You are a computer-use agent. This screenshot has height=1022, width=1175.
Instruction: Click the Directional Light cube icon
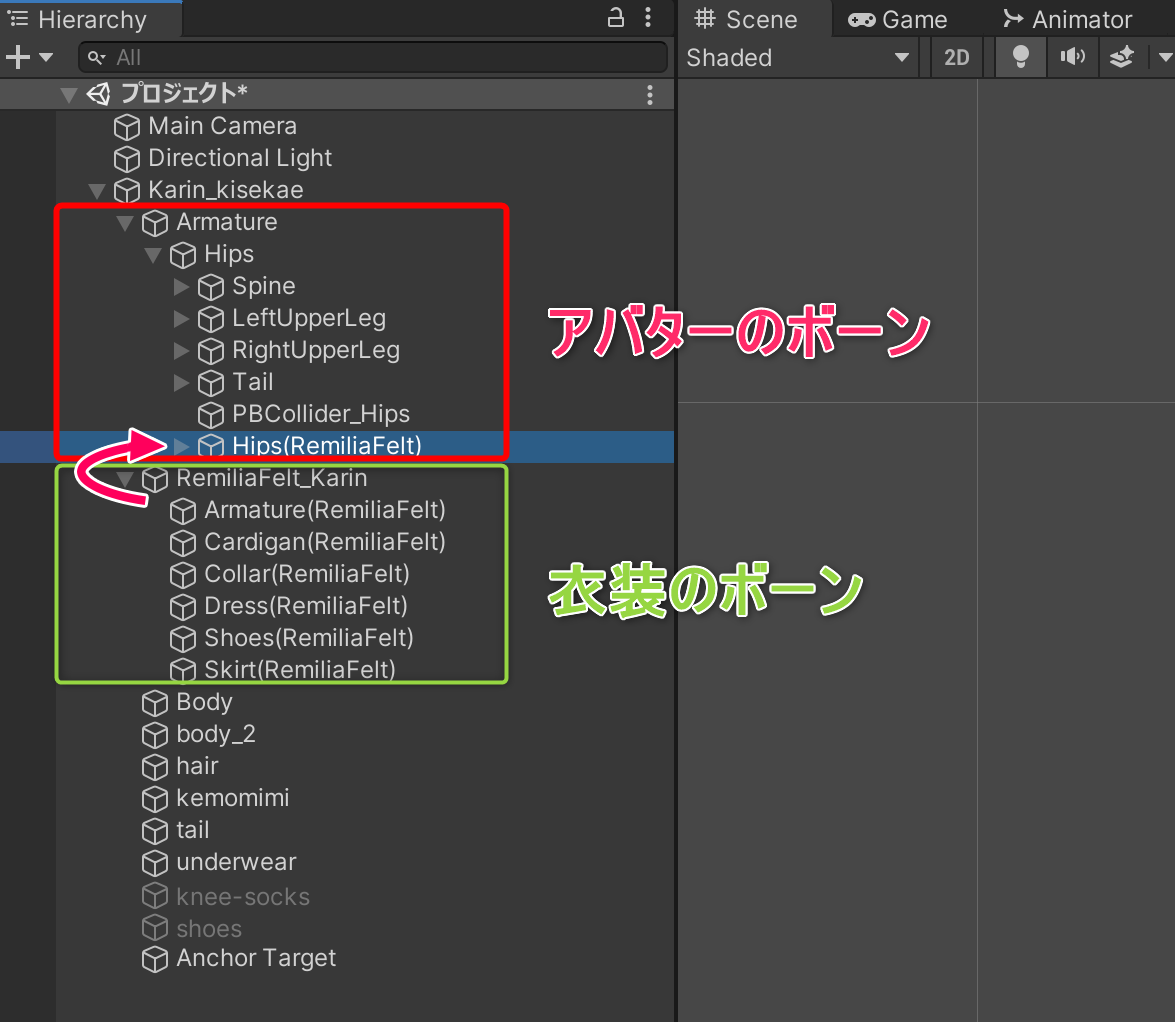[127, 159]
